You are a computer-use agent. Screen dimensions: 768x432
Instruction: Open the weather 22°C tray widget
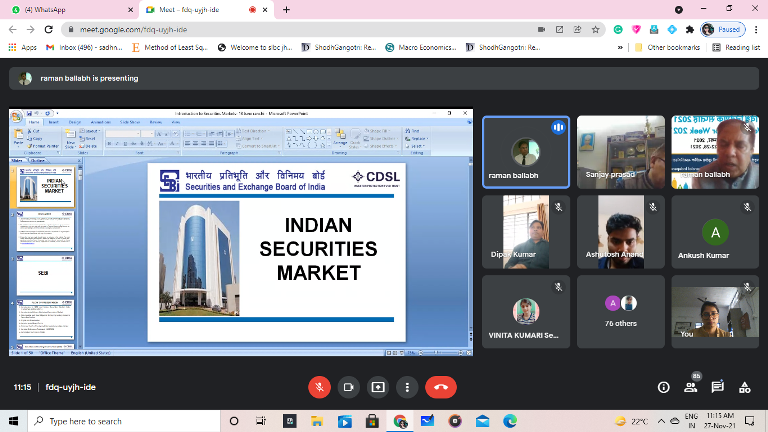coord(632,421)
